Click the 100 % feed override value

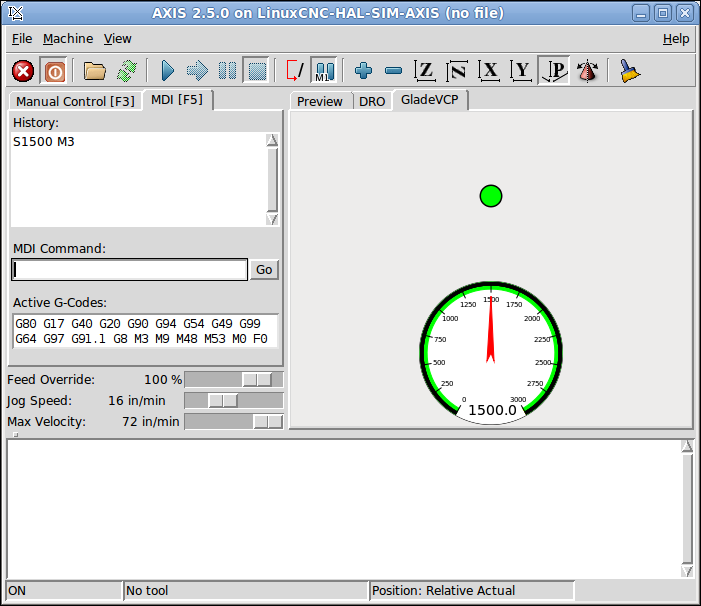tap(163, 379)
